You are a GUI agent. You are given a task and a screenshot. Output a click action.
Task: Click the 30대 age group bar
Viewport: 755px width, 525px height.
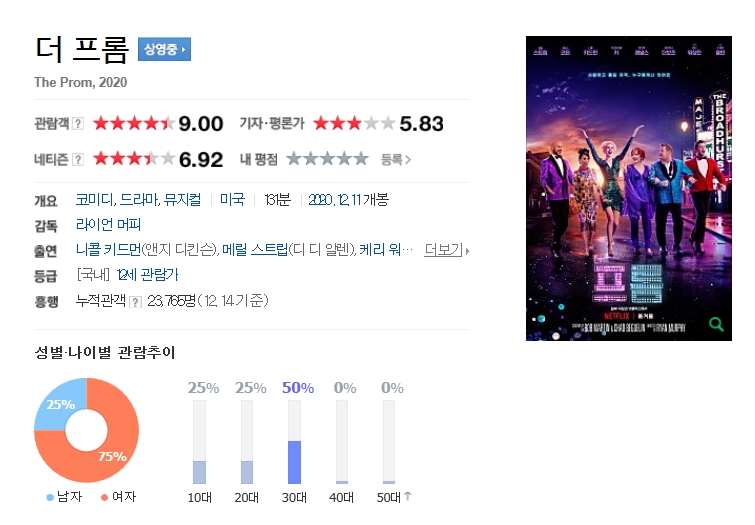click(x=294, y=442)
